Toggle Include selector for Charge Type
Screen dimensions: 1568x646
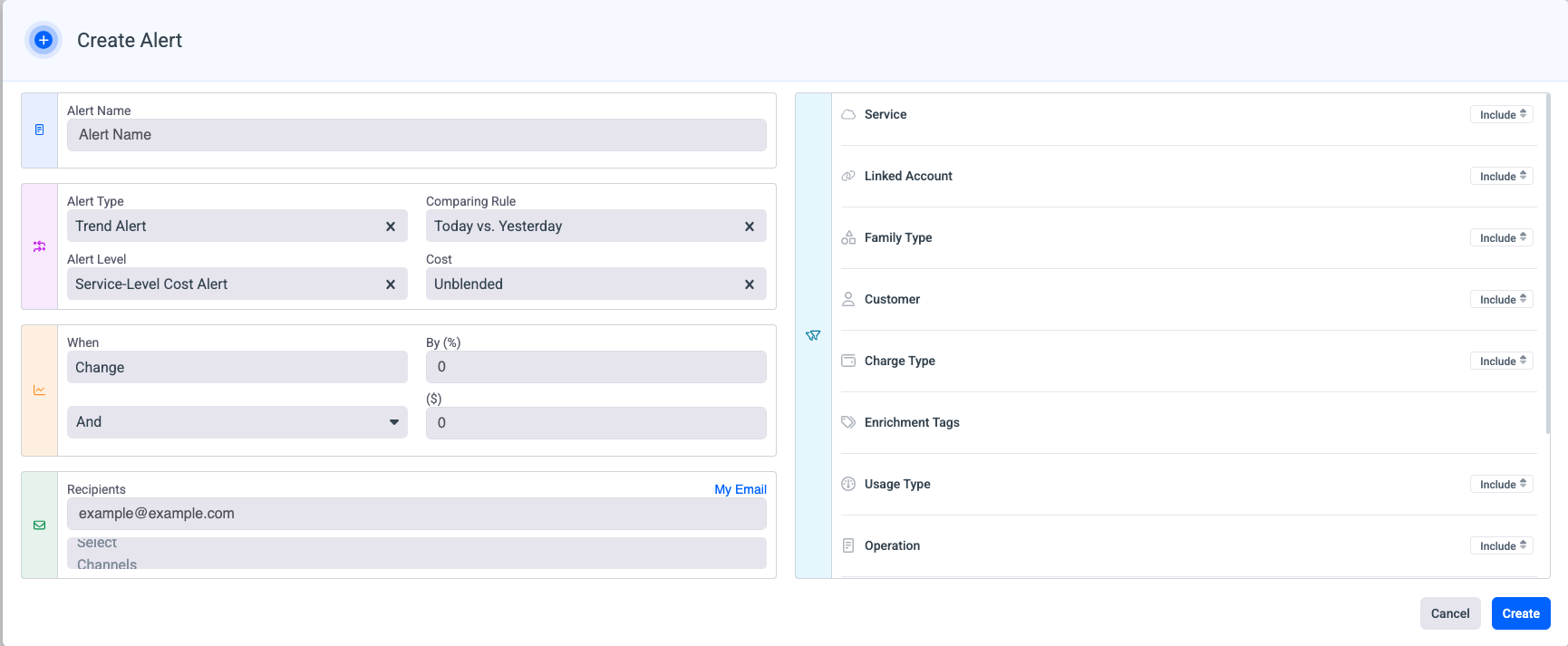click(1502, 362)
